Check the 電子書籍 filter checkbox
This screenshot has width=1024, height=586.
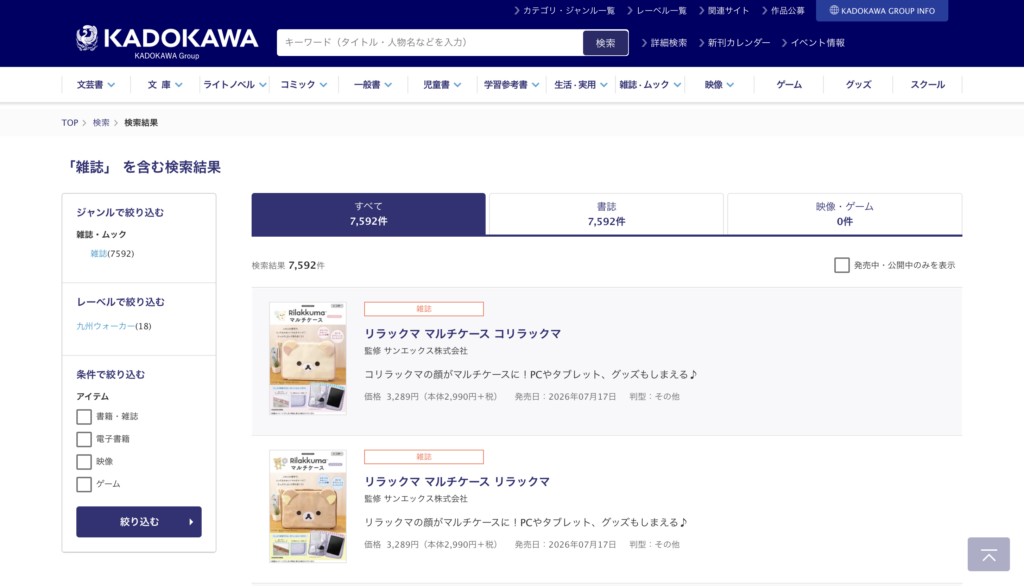click(84, 440)
